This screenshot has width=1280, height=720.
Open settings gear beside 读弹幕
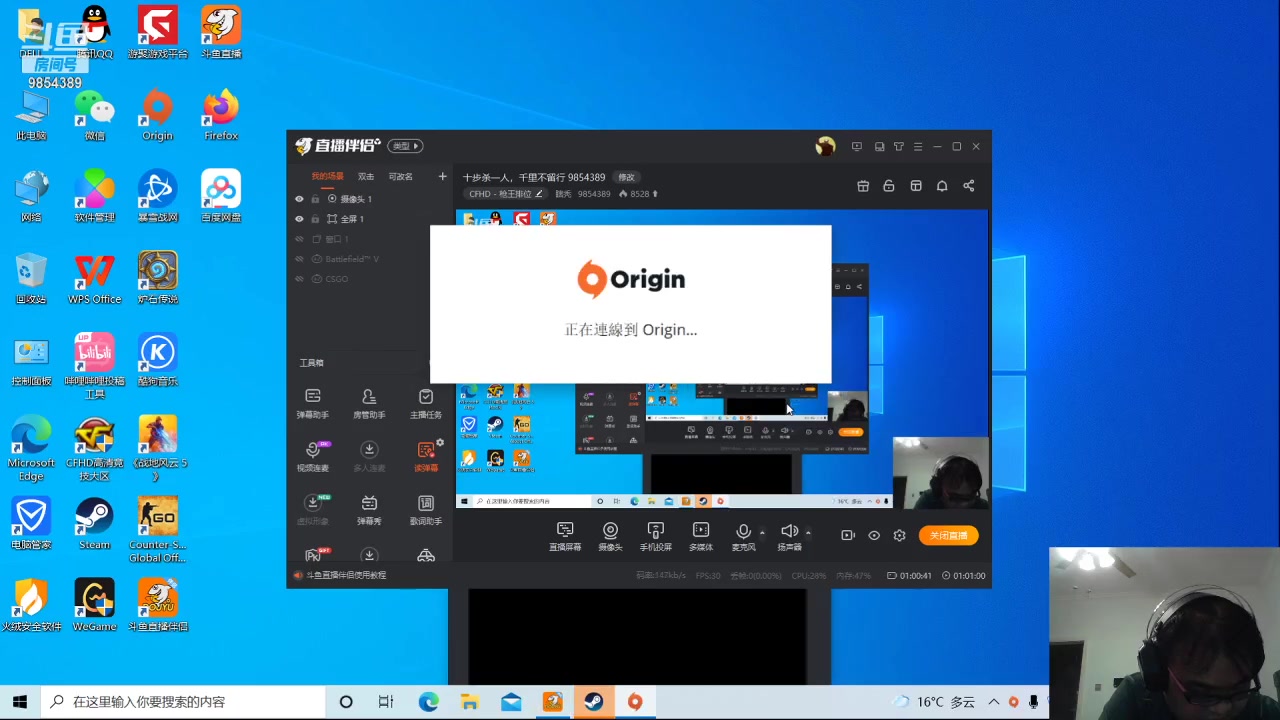click(x=440, y=442)
